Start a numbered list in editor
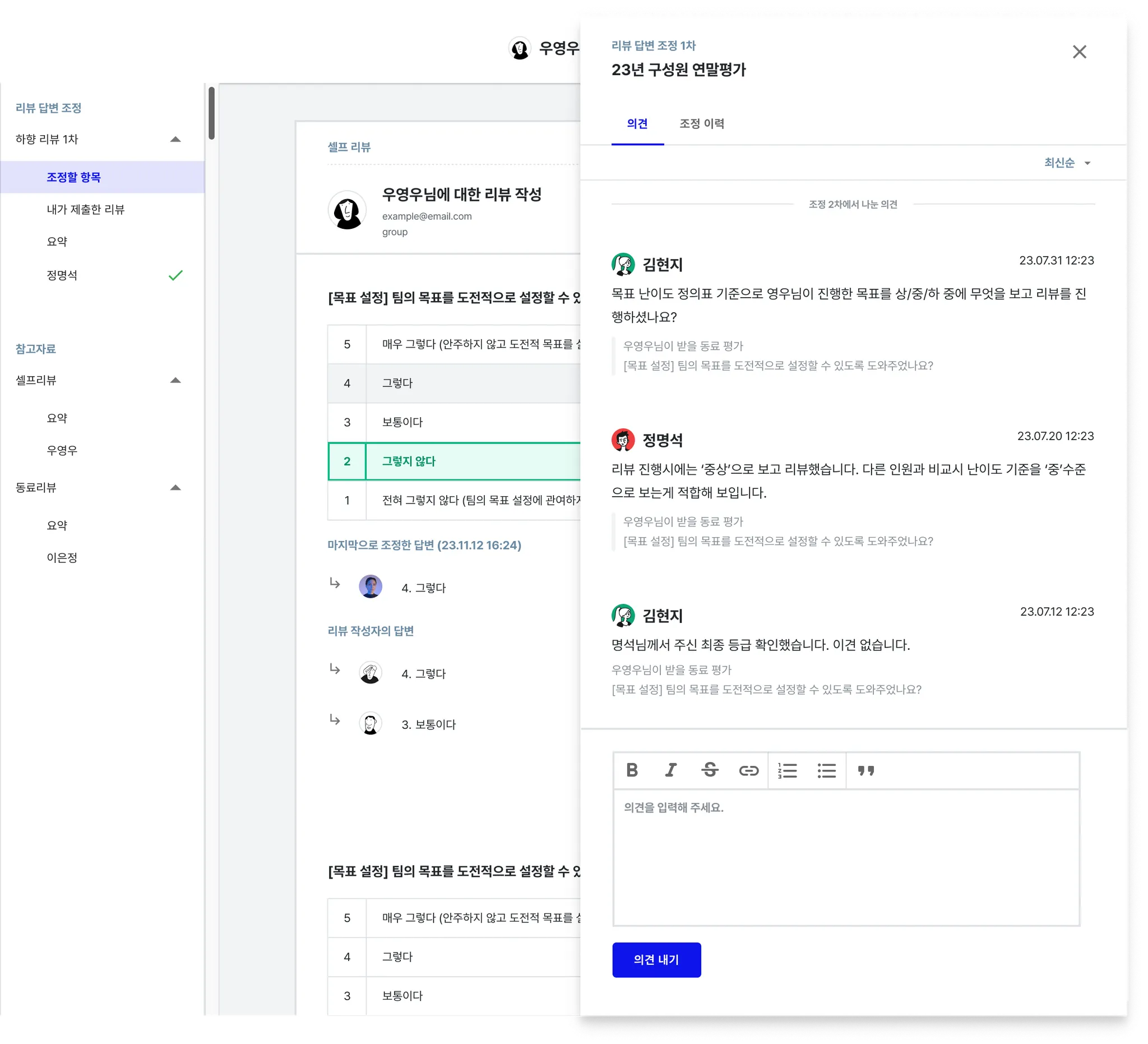The image size is (1148, 1044). [788, 770]
